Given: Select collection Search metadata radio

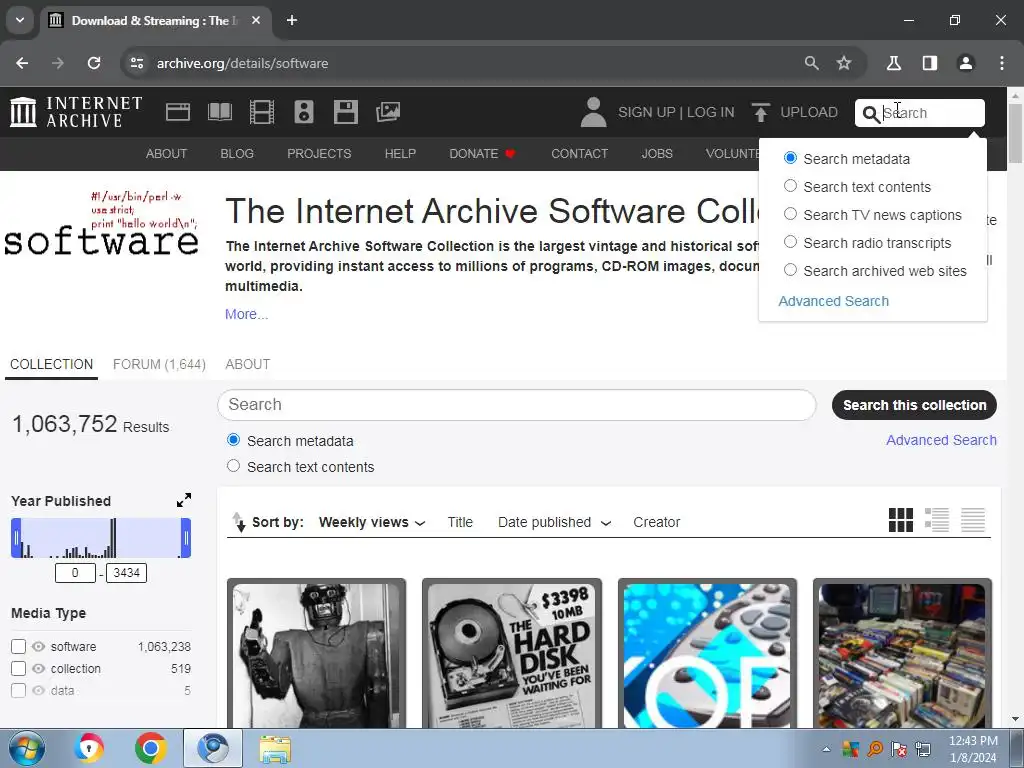Looking at the screenshot, I should click(233, 440).
